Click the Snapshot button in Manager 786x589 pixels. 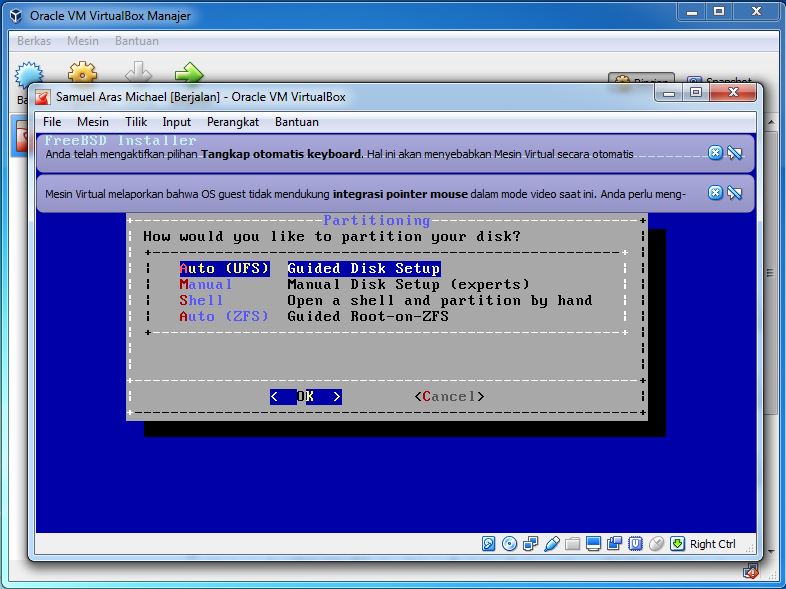tap(718, 80)
